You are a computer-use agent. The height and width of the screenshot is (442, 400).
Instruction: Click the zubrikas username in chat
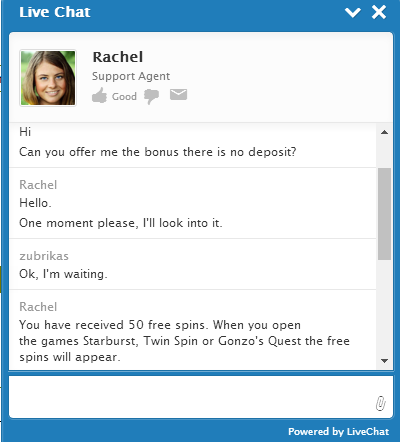44,256
